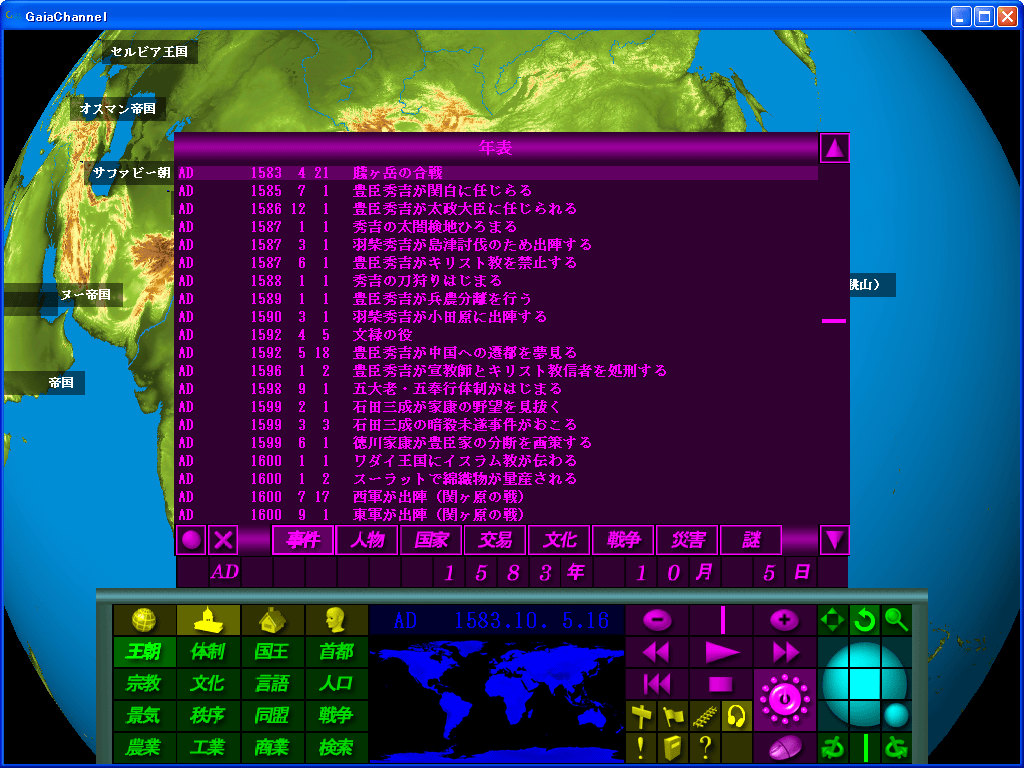Viewport: 1024px width, 768px height.
Task: Select the 農業 display mode
Action: click(144, 748)
